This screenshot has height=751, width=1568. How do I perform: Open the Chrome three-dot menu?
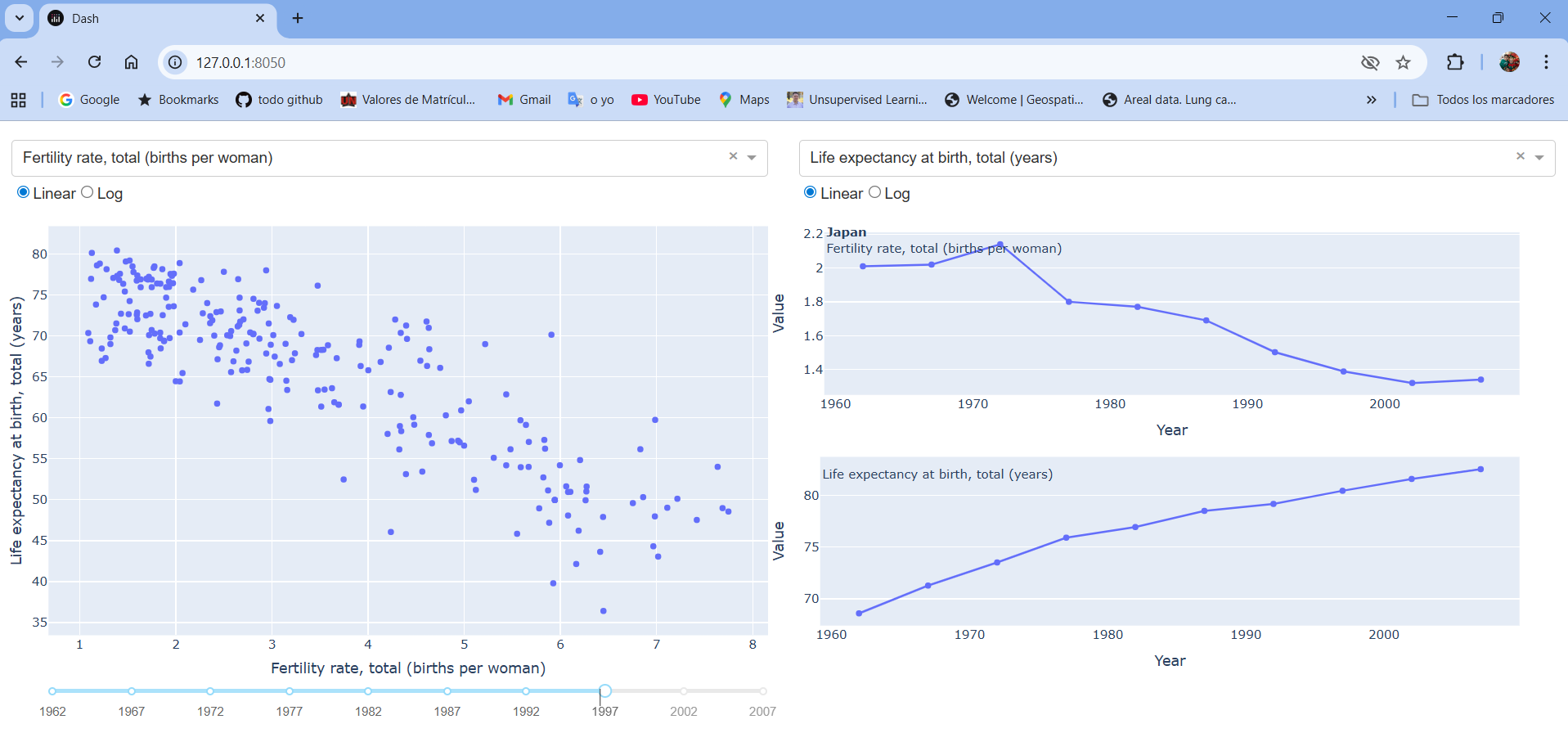click(1546, 62)
